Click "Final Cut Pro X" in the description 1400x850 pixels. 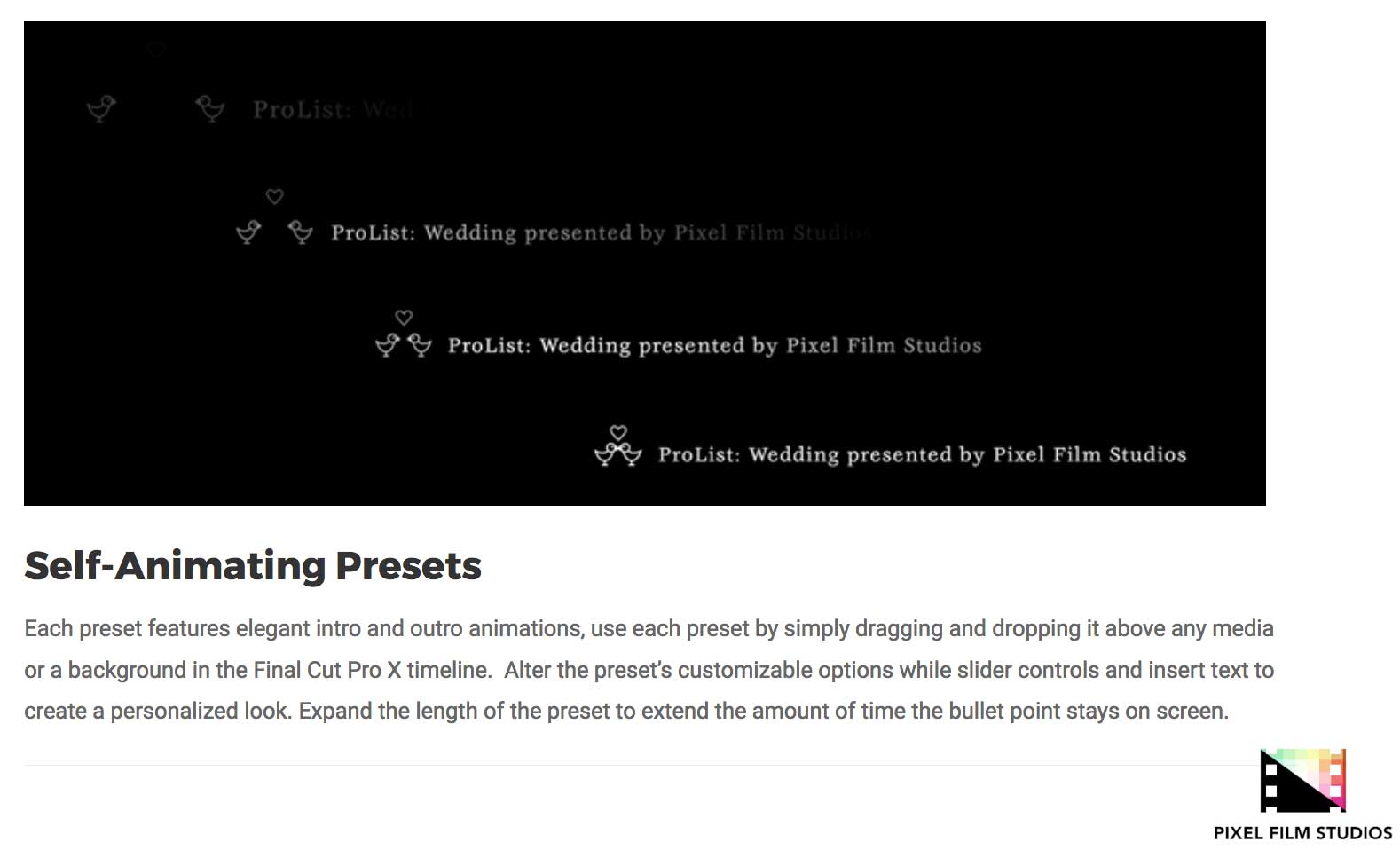327,670
